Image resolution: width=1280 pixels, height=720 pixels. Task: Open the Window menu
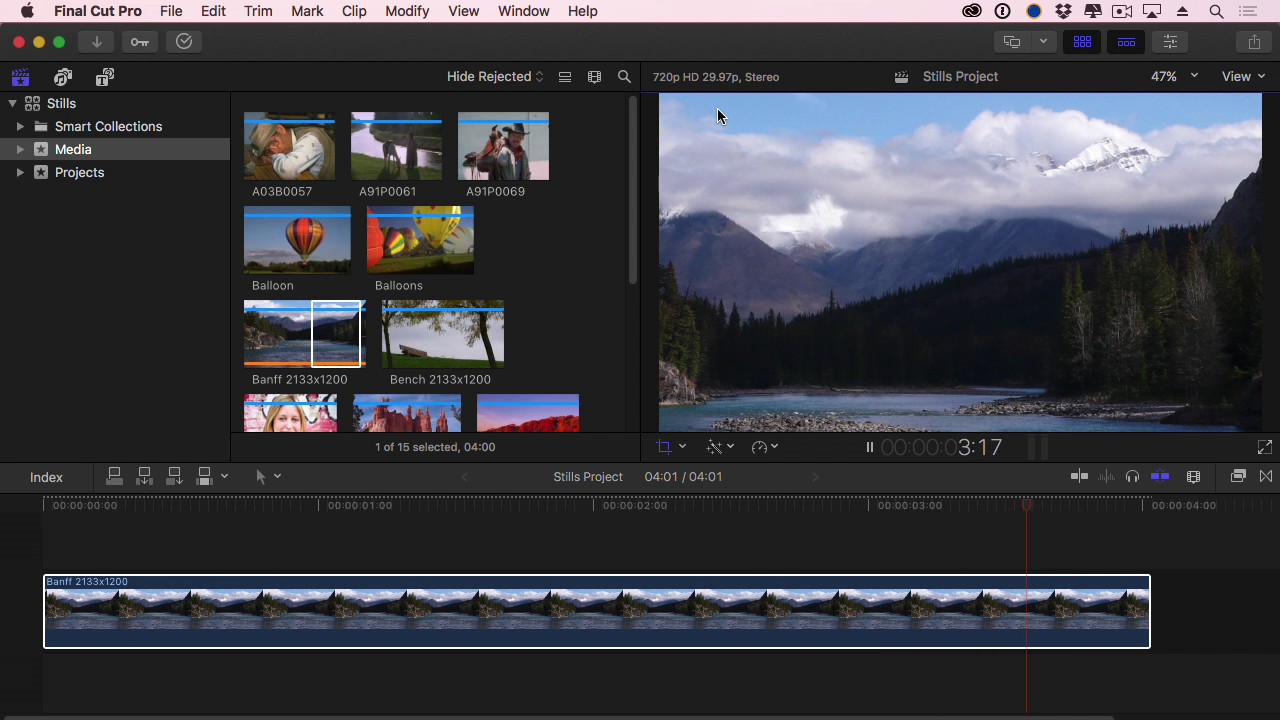[524, 11]
